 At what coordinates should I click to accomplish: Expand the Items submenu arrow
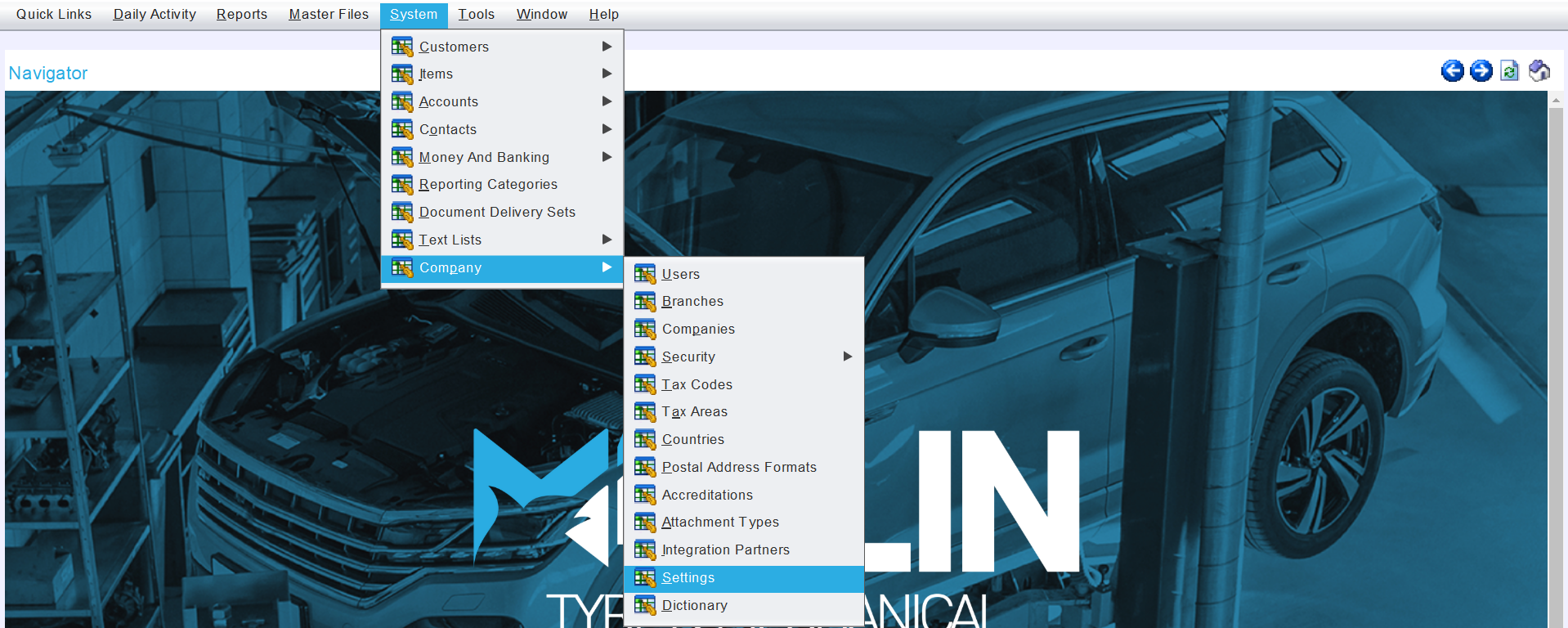[x=607, y=74]
